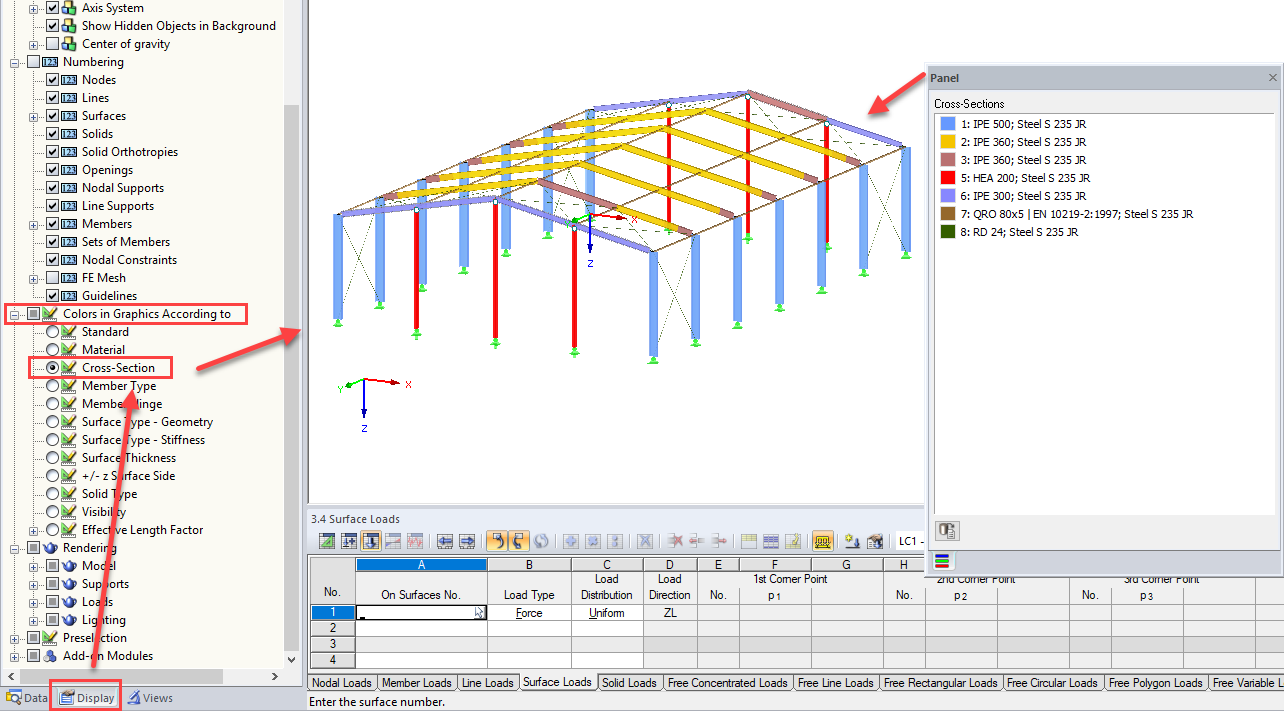The width and height of the screenshot is (1284, 711).
Task: Click the last table toolbar icon before LC1
Action: (875, 541)
